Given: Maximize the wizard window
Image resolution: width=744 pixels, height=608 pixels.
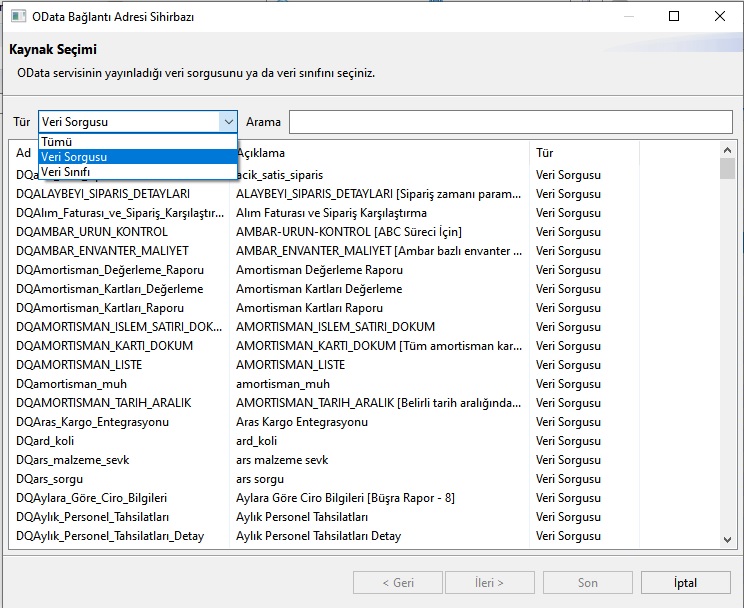Looking at the screenshot, I should click(x=674, y=16).
